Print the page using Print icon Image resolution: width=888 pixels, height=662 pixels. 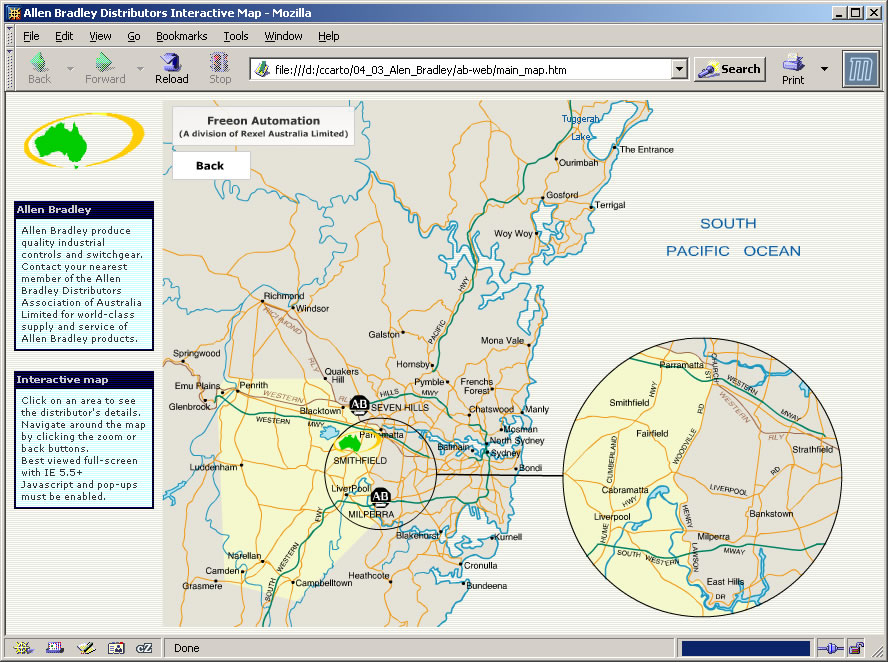(793, 69)
